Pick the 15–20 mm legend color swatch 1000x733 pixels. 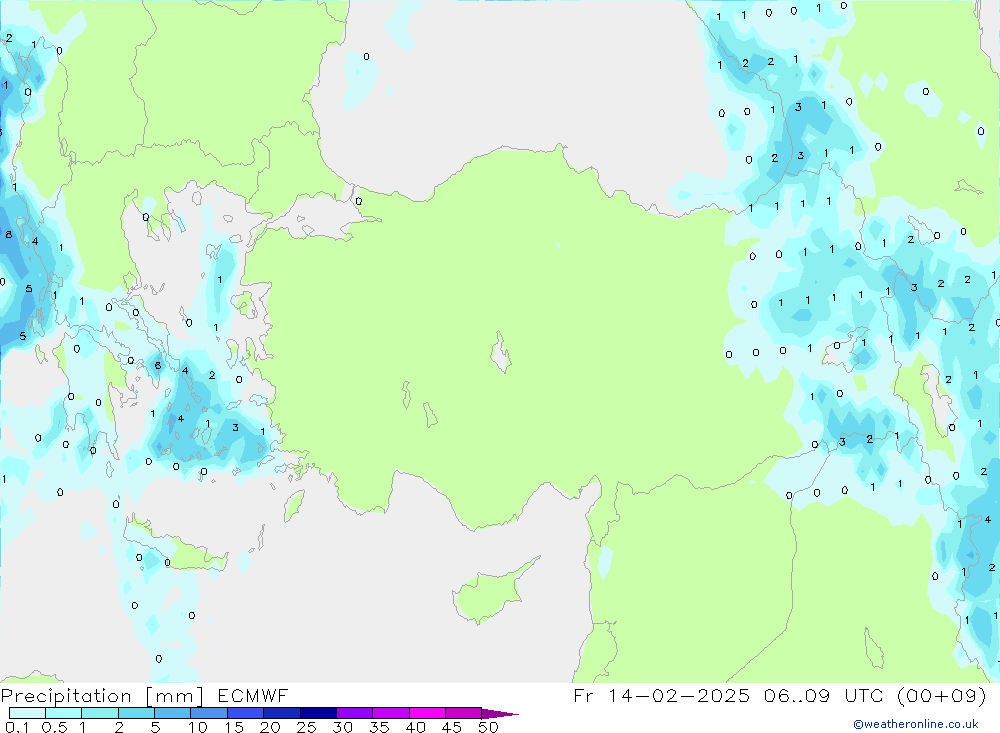(x=246, y=713)
